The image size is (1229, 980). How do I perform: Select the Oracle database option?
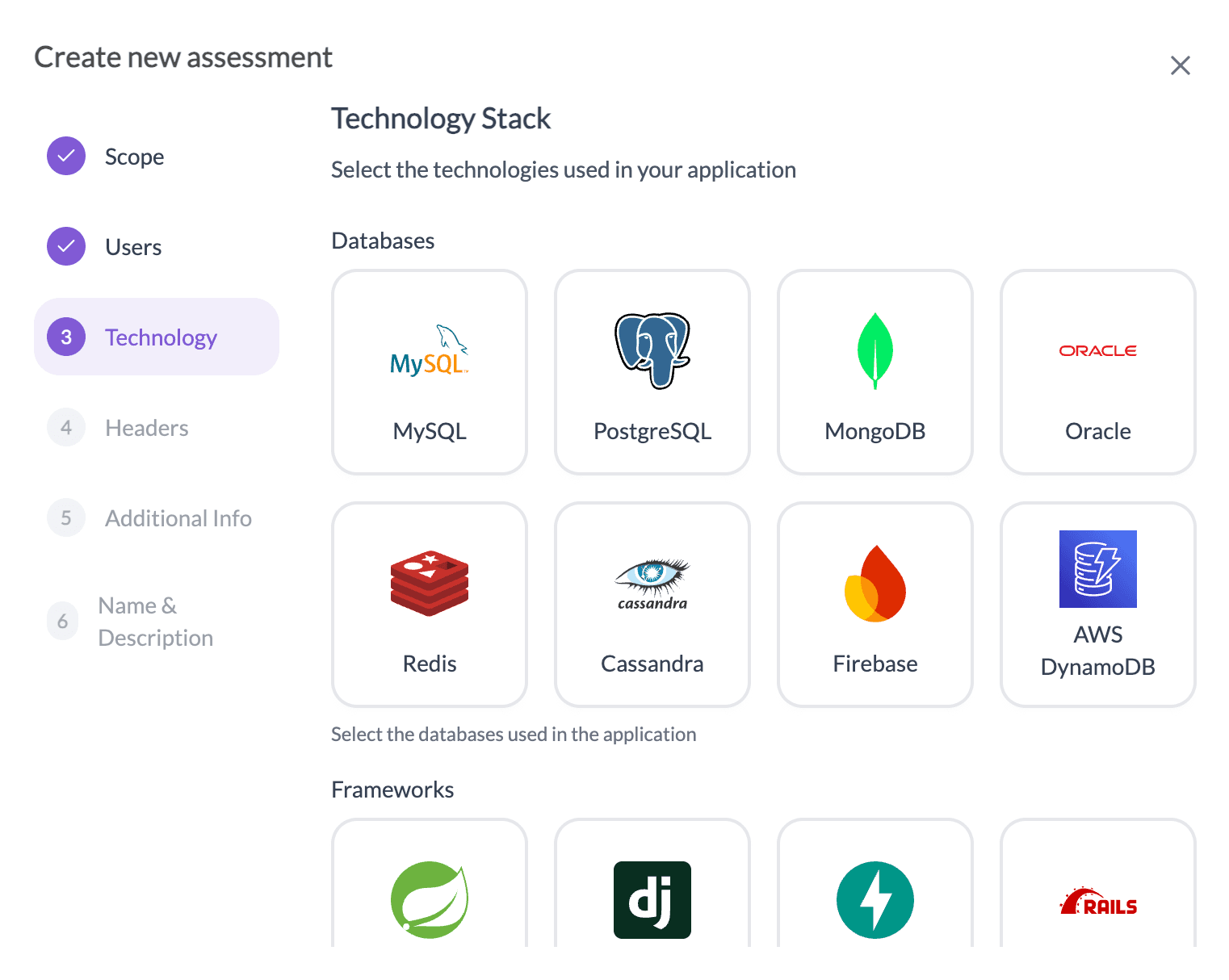tap(1097, 372)
